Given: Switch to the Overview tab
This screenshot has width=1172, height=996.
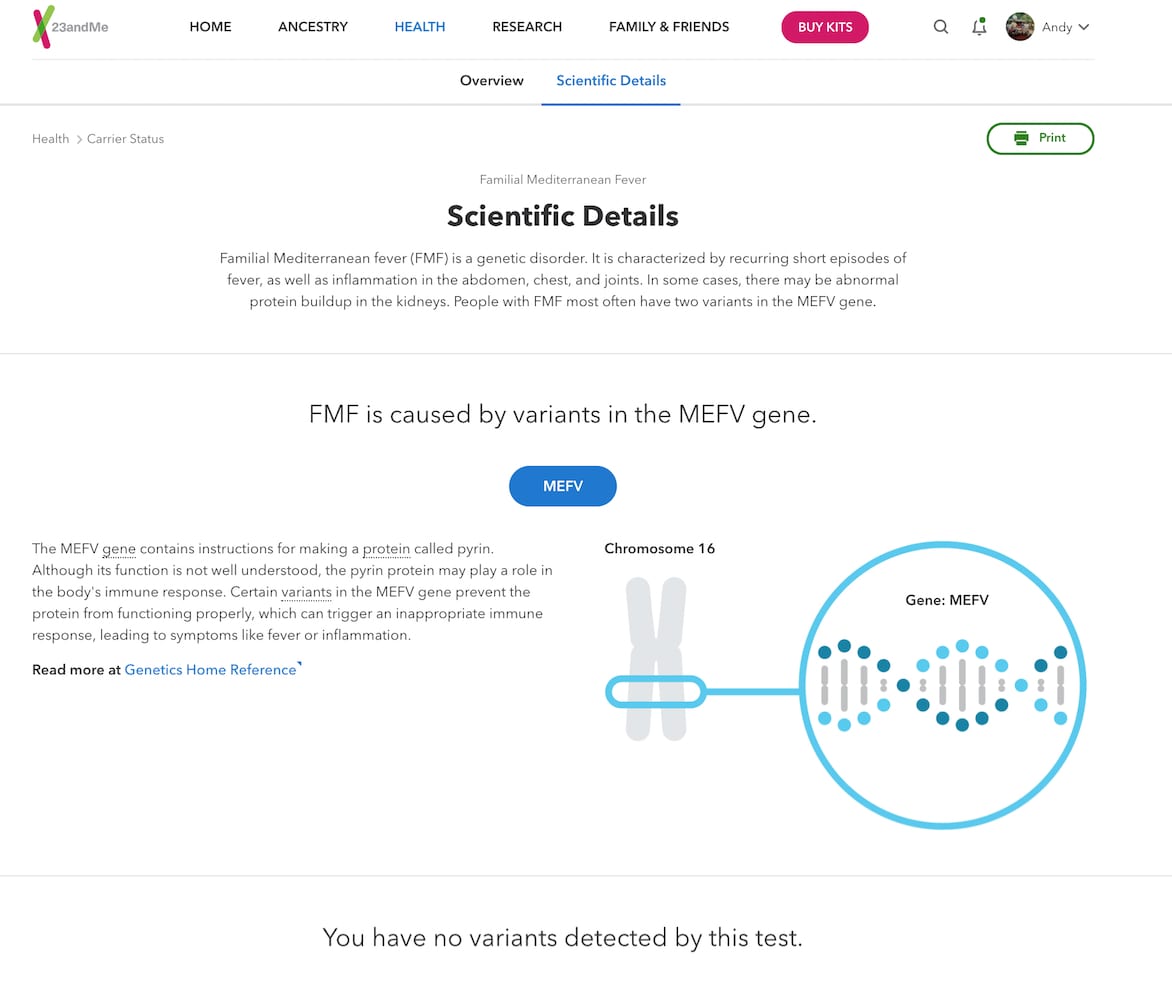Looking at the screenshot, I should pyautogui.click(x=491, y=80).
